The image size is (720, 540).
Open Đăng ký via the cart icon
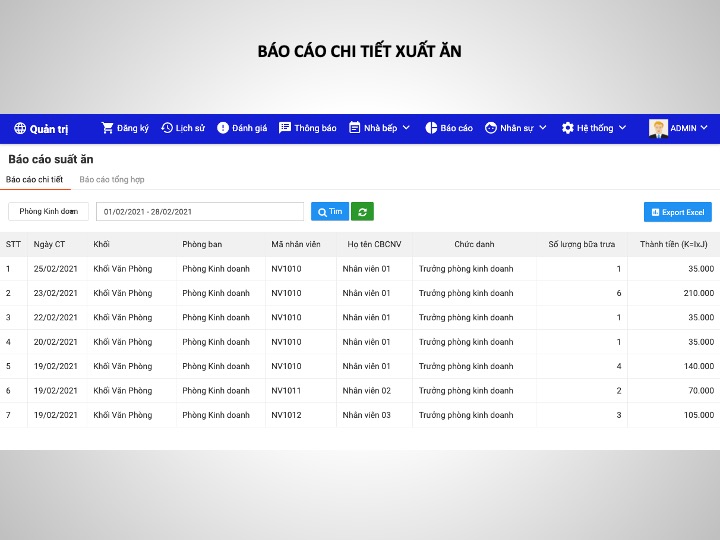107,128
